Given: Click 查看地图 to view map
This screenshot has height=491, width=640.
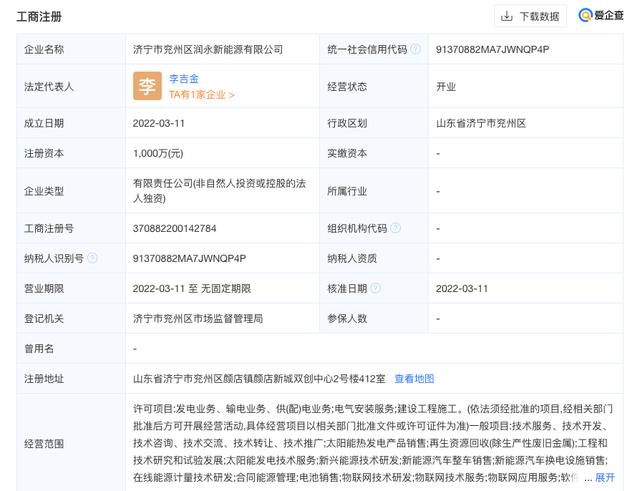Looking at the screenshot, I should pyautogui.click(x=414, y=379).
